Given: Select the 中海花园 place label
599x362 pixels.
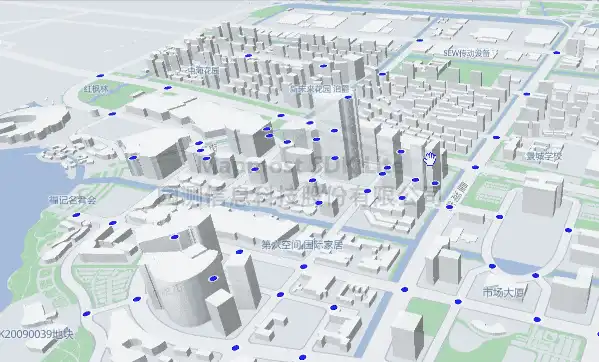Looking at the screenshot, I should [x=204, y=70].
